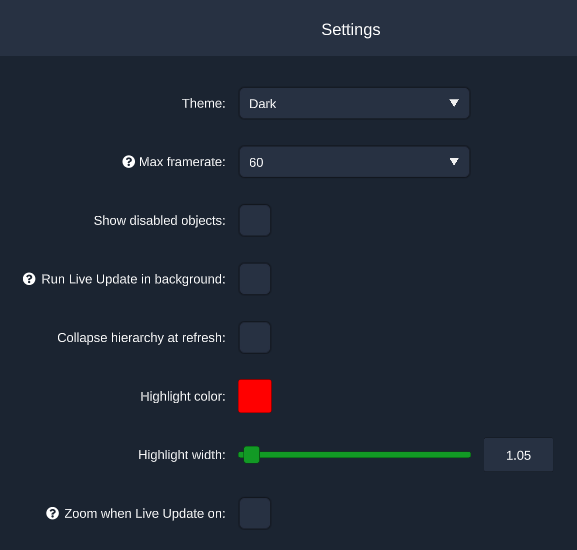Click the Highlight color label text
Viewport: 577px width, 550px height.
coord(183,397)
